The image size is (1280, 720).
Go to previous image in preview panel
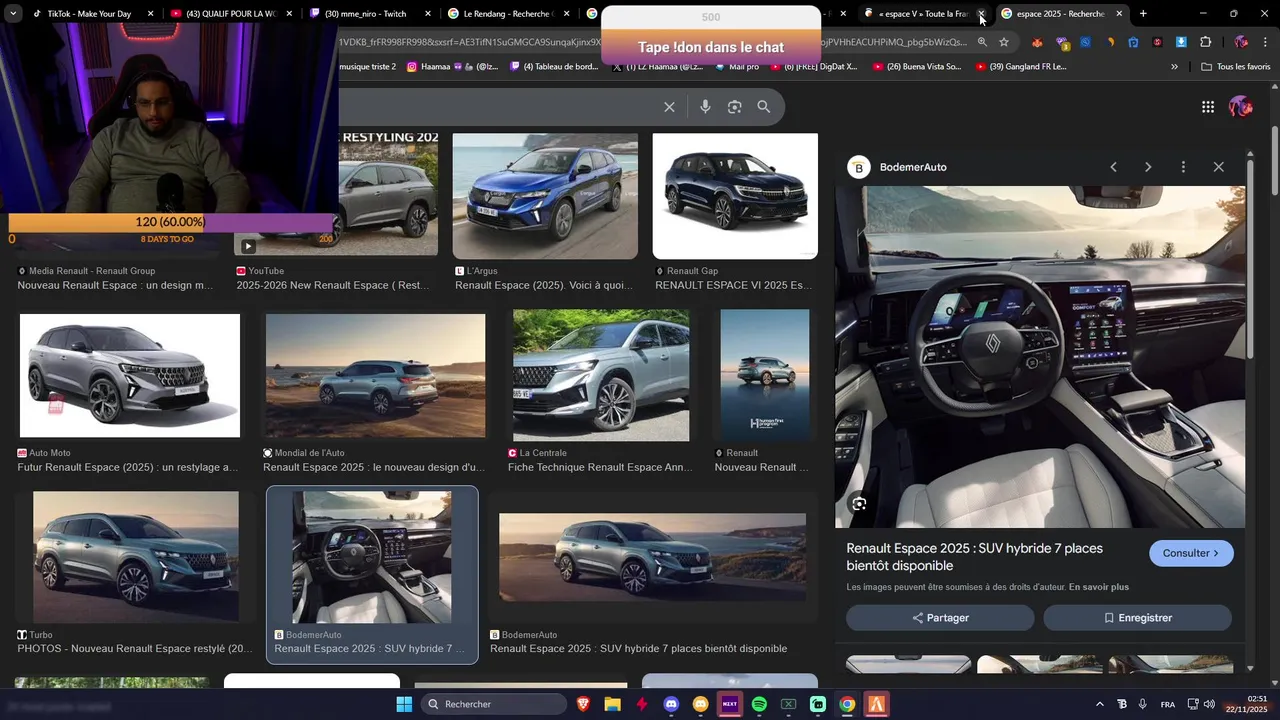(x=1113, y=167)
